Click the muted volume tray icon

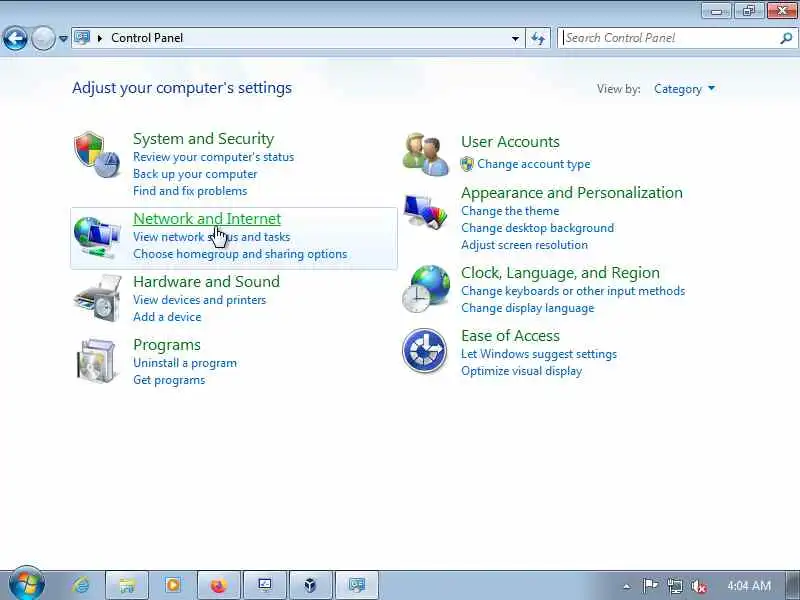click(x=698, y=586)
